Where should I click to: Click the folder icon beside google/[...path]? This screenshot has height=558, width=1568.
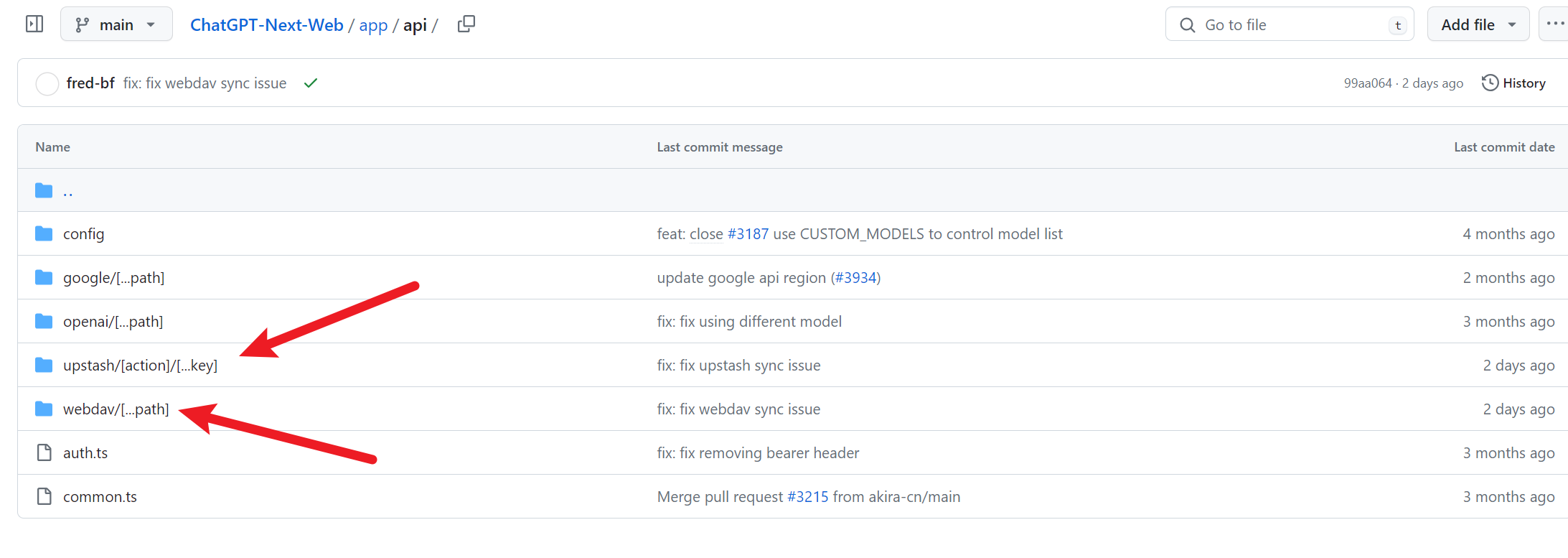(x=44, y=278)
